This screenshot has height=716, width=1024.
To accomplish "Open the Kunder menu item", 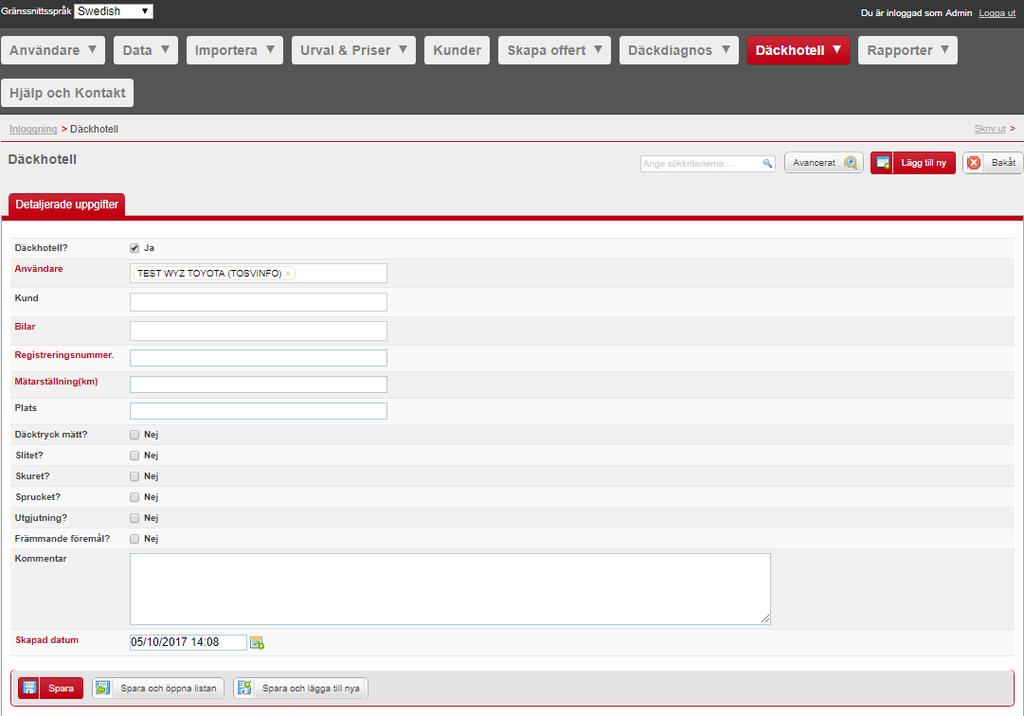I will (457, 50).
